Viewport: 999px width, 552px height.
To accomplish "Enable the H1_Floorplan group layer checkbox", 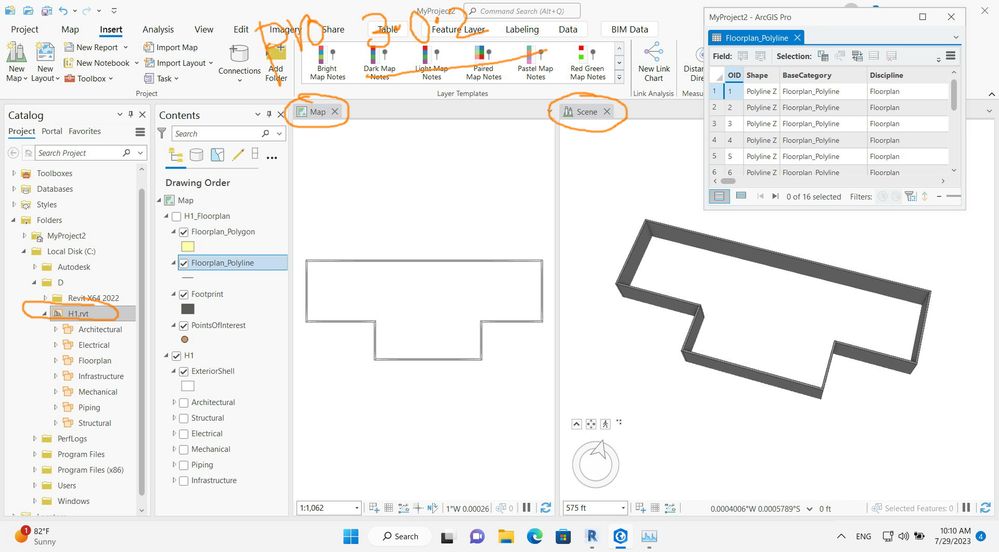I will click(176, 216).
